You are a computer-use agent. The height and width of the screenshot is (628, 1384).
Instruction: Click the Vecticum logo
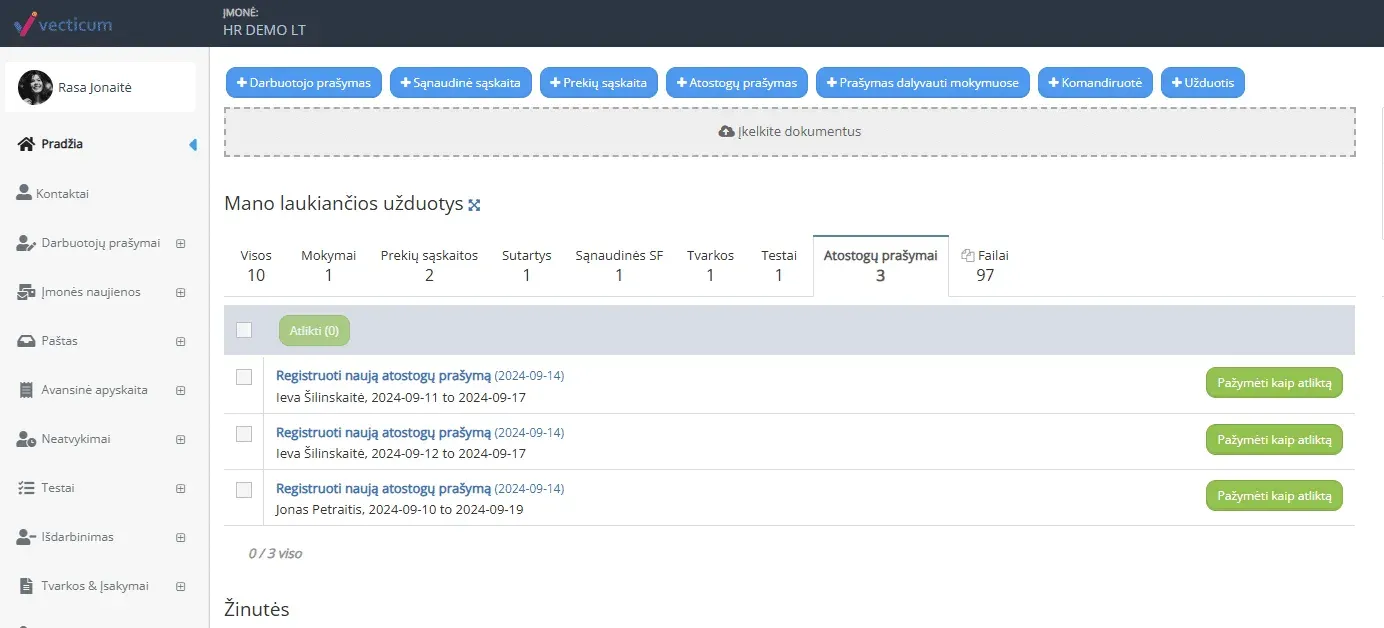[x=63, y=23]
